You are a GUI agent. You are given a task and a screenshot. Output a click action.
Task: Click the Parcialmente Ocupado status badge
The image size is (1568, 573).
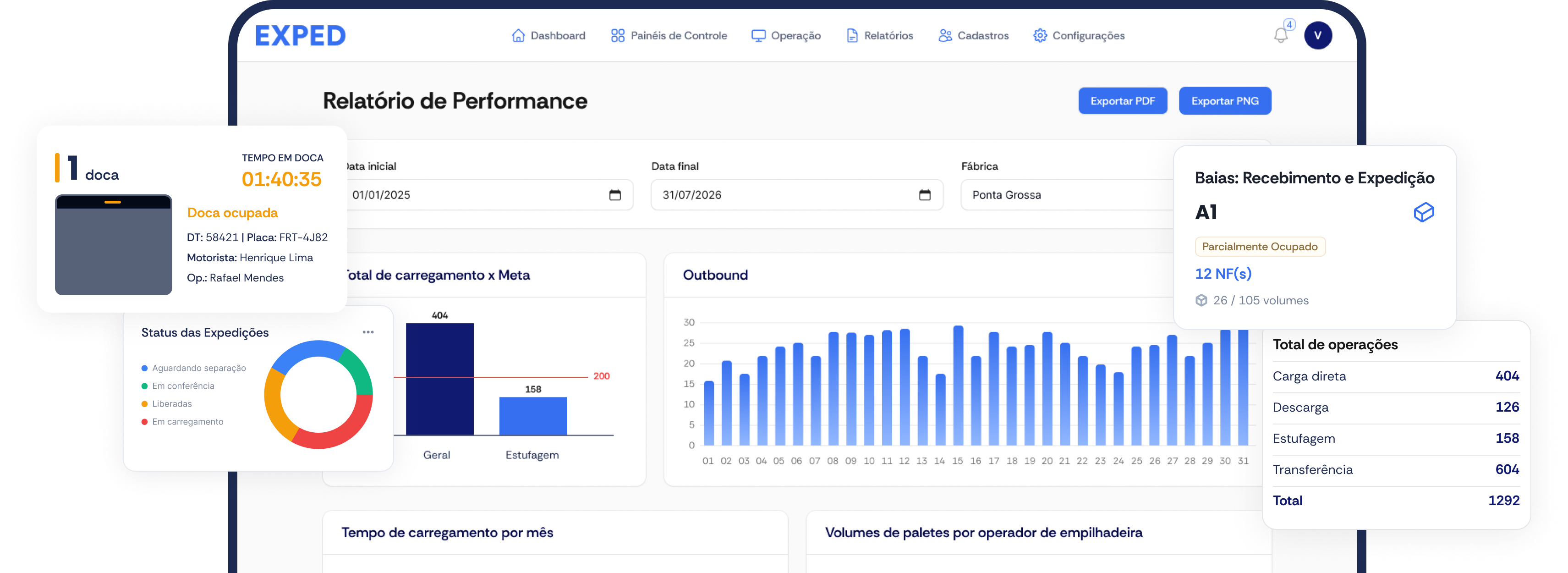coord(1259,247)
